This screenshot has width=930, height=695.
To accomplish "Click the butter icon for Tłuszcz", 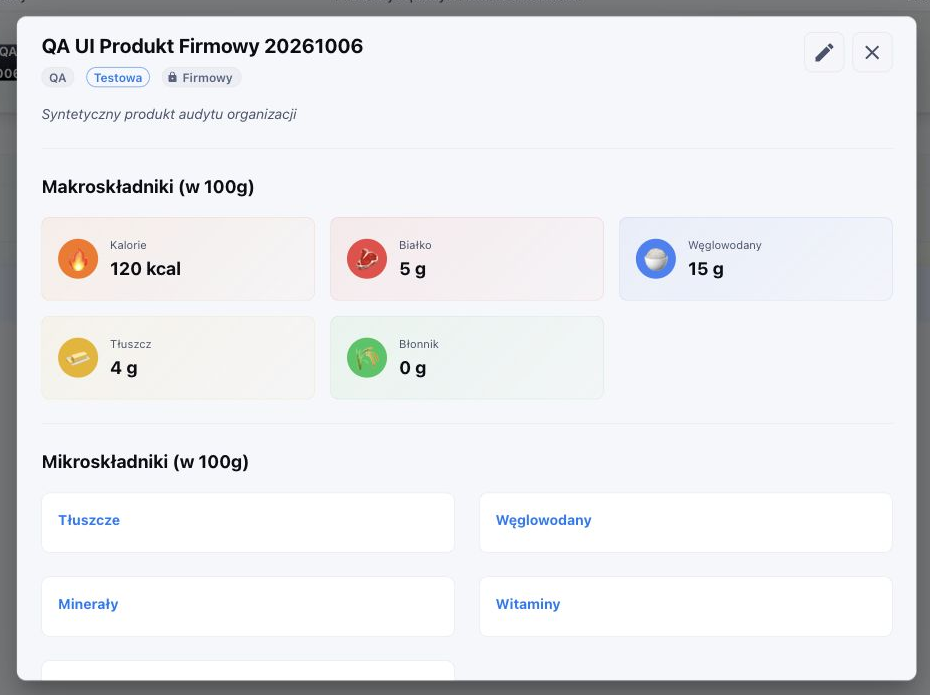I will point(78,358).
